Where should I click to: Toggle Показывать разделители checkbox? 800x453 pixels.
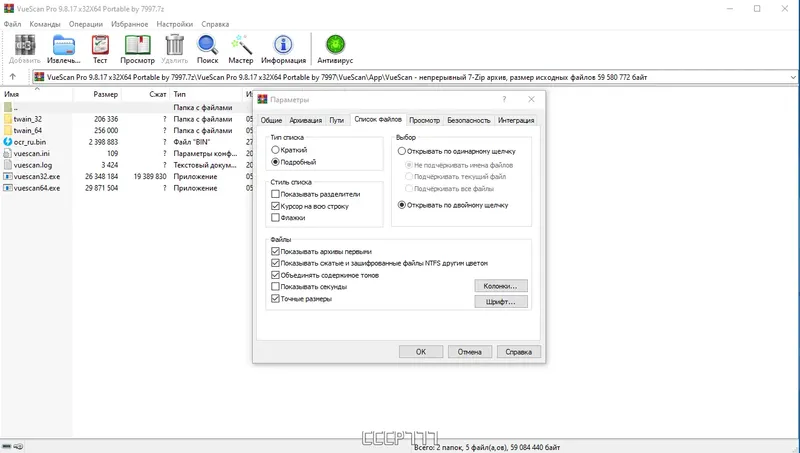point(276,194)
